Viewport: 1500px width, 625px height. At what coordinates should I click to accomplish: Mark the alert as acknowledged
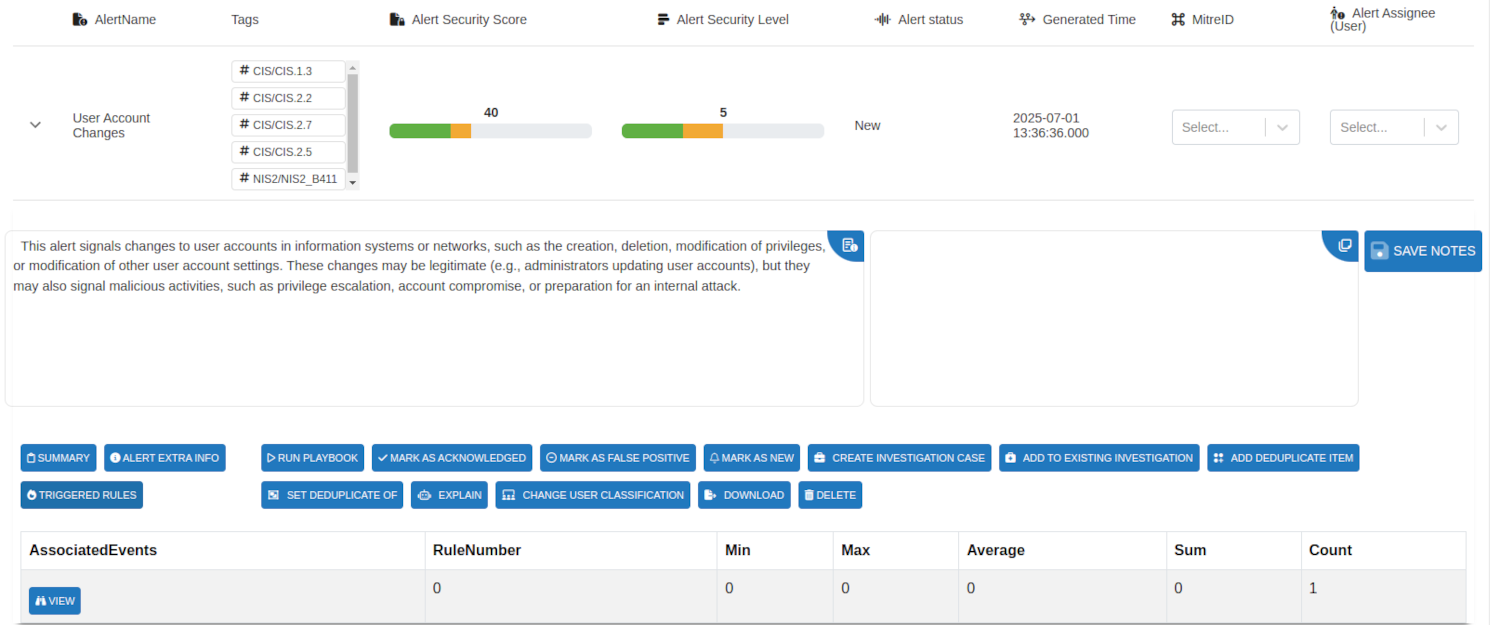[x=451, y=458]
